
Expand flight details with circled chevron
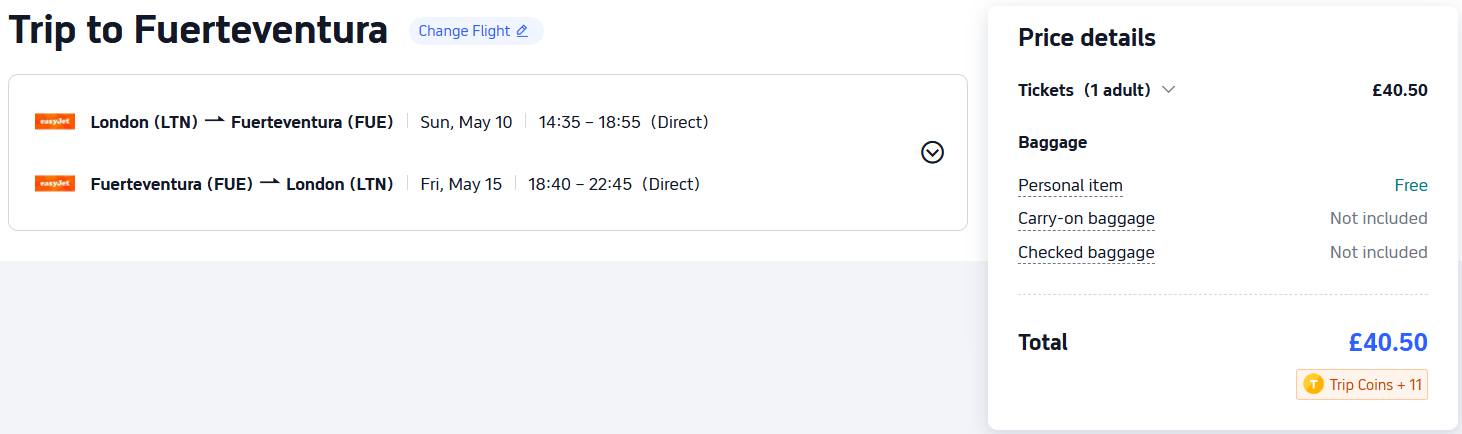click(932, 152)
